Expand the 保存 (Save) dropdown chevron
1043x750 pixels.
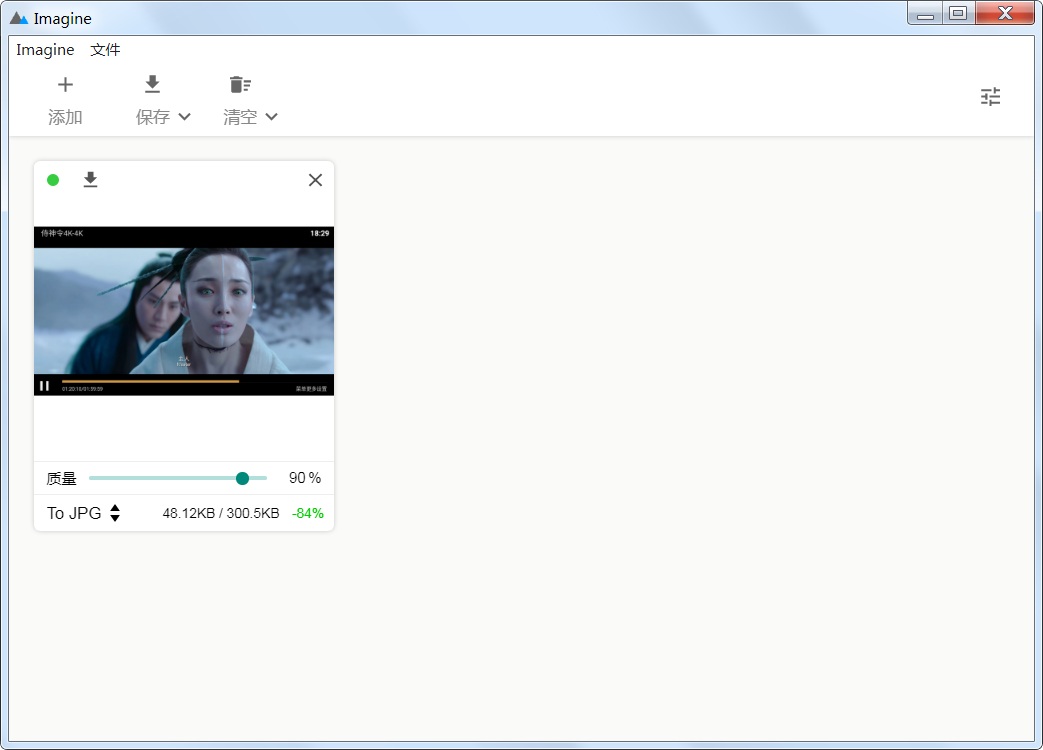point(184,117)
